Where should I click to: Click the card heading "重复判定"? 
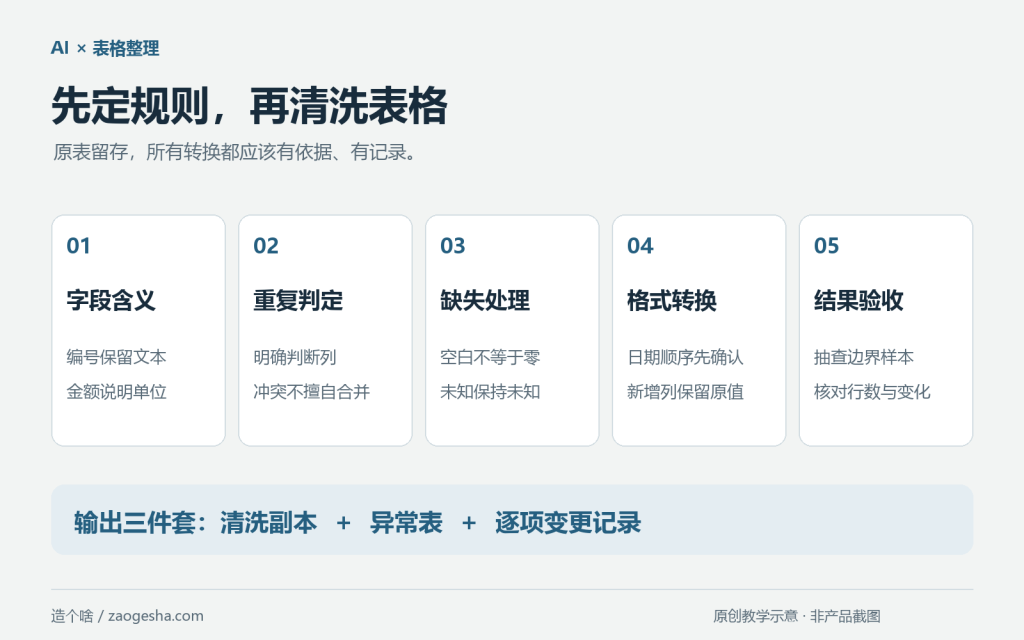point(298,300)
